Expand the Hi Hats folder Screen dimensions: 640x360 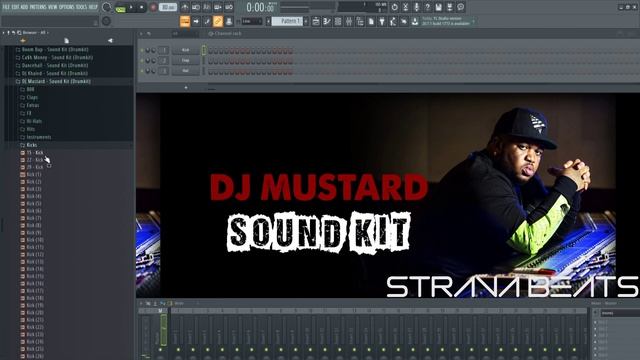[x=31, y=121]
